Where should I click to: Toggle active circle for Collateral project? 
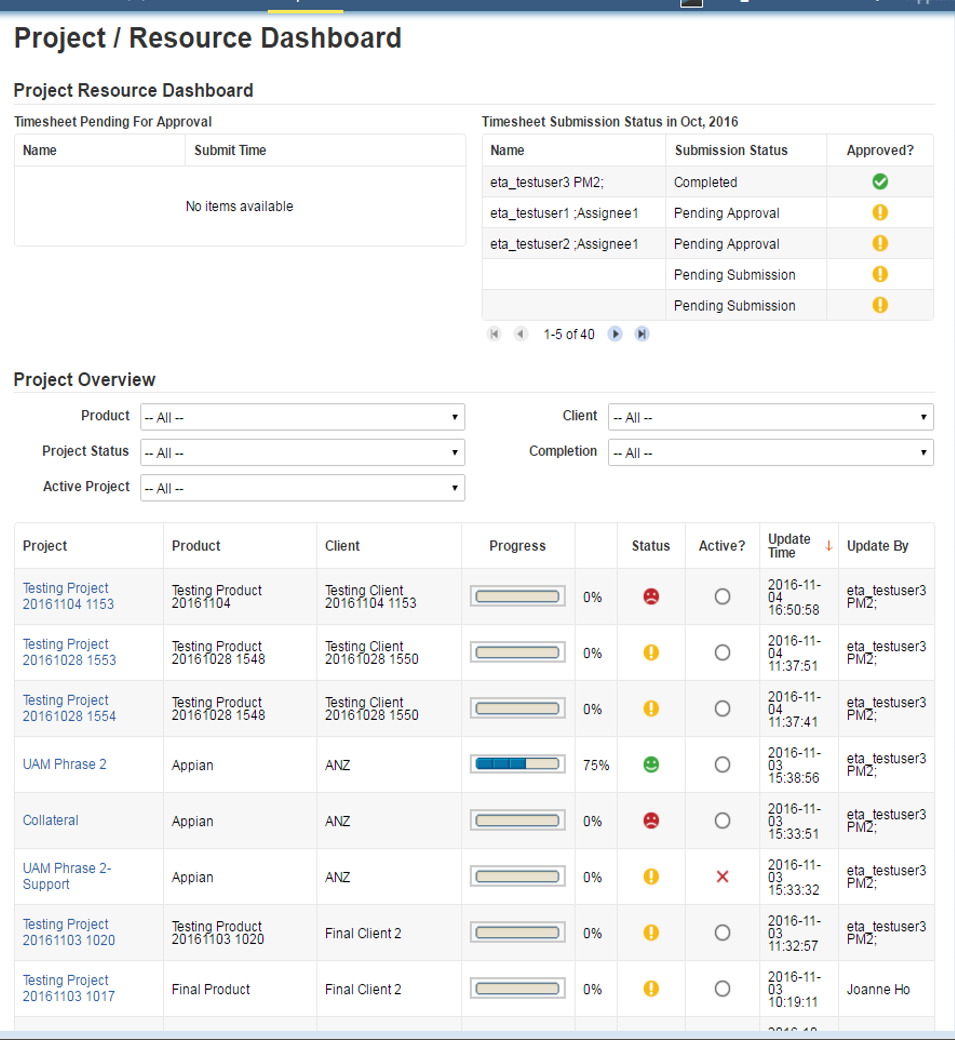[722, 820]
